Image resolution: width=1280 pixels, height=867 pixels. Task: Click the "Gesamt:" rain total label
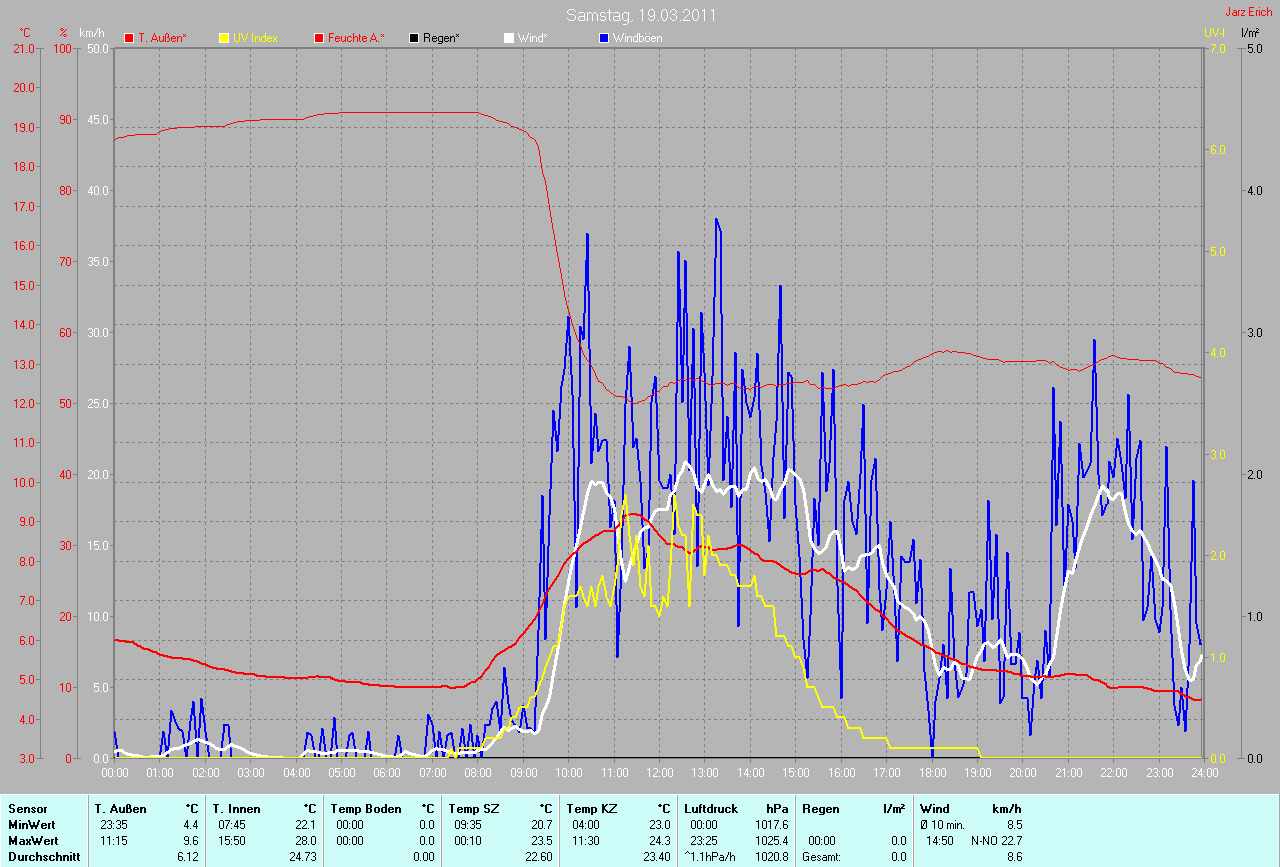click(821, 856)
